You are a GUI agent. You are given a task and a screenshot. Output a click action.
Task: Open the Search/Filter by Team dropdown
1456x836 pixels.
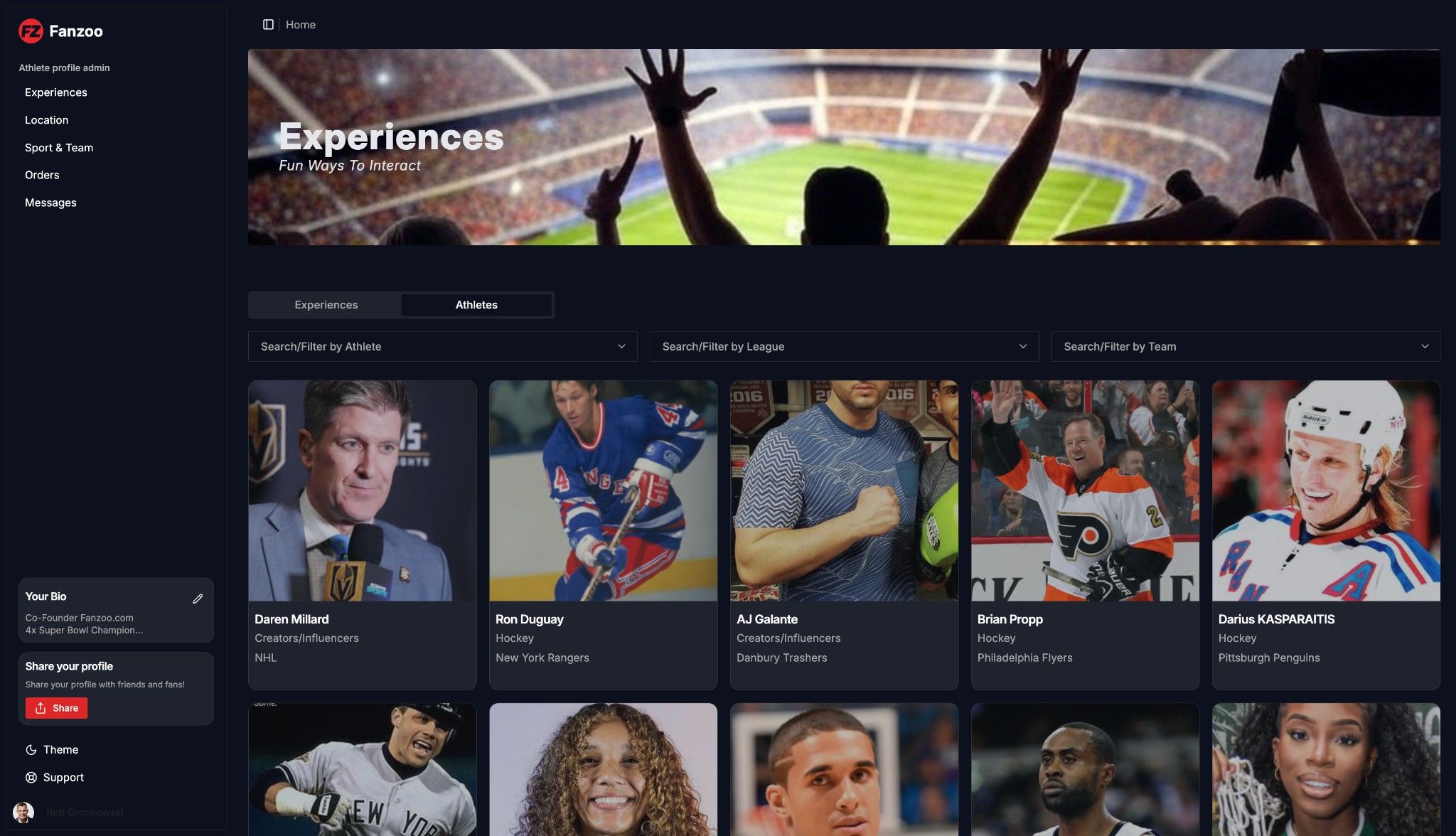(x=1246, y=347)
